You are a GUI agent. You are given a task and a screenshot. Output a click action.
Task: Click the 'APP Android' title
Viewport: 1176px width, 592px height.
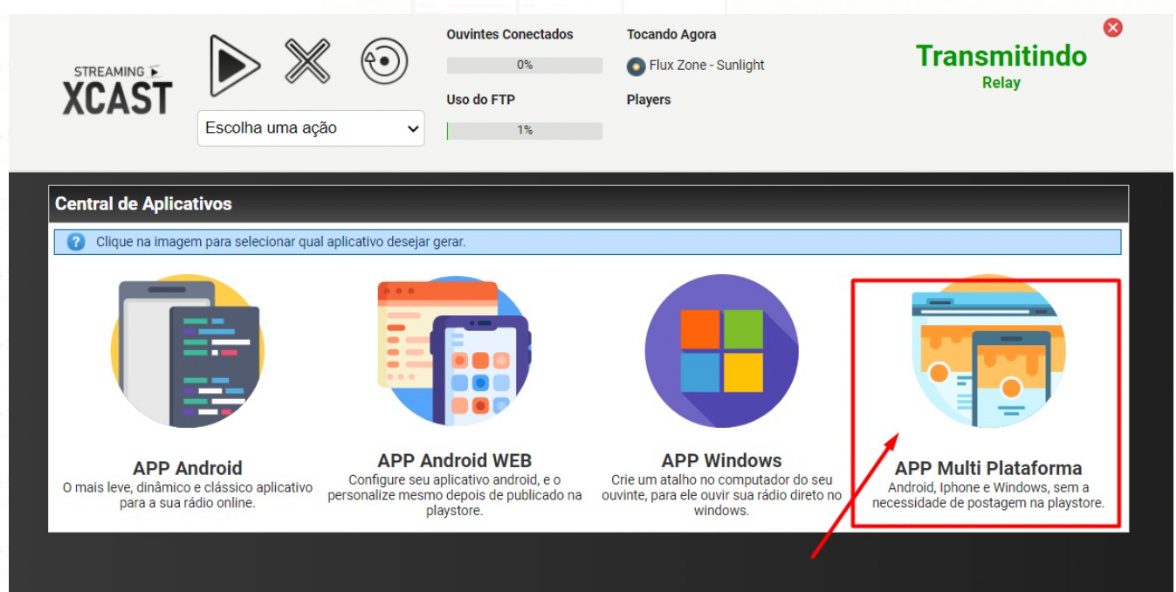tap(188, 468)
